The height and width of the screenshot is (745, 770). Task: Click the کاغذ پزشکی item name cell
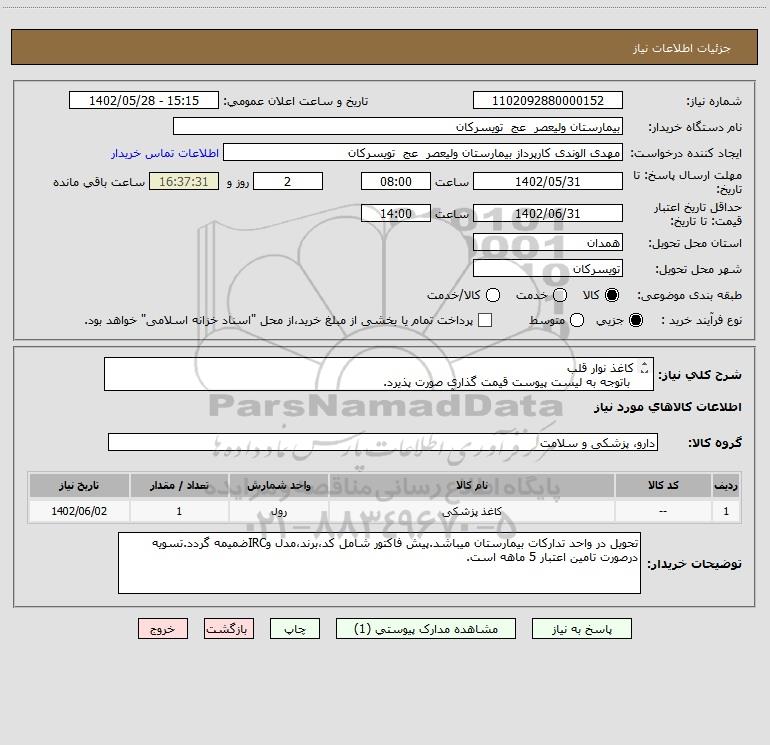tap(471, 511)
